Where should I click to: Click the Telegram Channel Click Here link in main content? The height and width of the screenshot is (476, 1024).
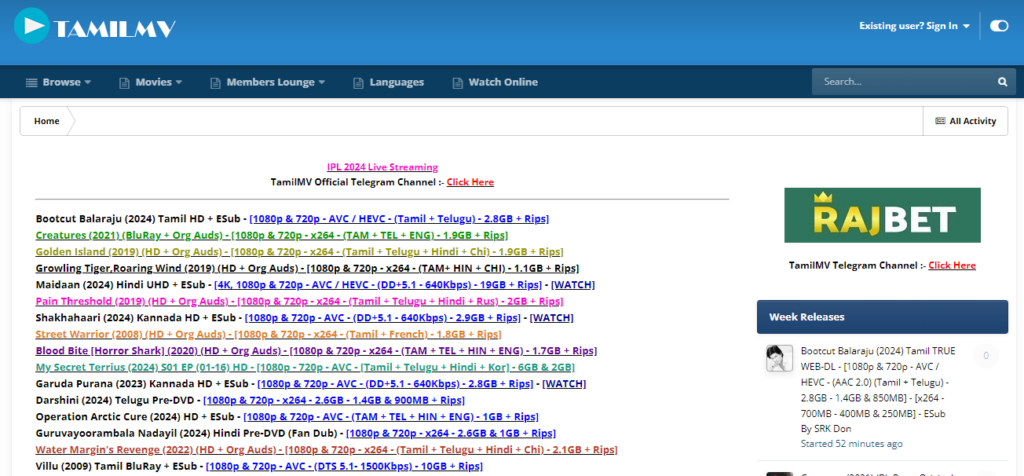(470, 182)
